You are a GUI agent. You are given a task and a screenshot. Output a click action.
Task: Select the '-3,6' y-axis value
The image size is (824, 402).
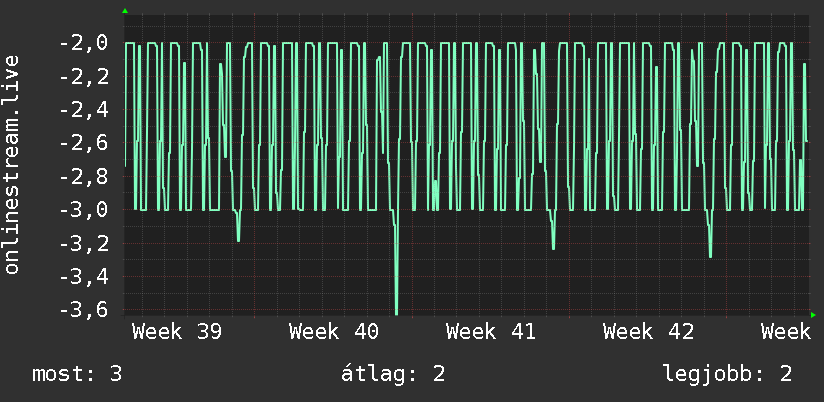[84, 310]
